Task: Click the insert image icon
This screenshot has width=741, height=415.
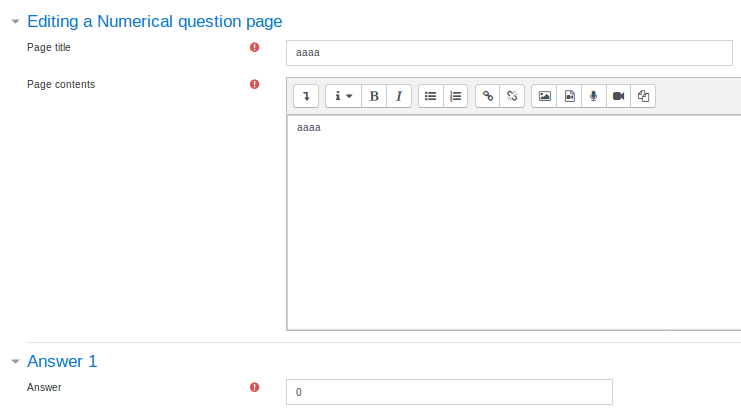Action: (x=544, y=96)
